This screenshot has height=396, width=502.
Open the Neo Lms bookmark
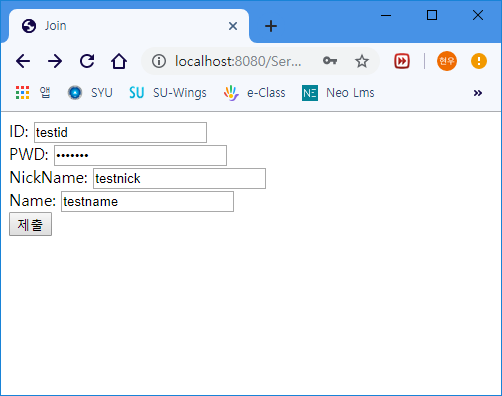338,93
